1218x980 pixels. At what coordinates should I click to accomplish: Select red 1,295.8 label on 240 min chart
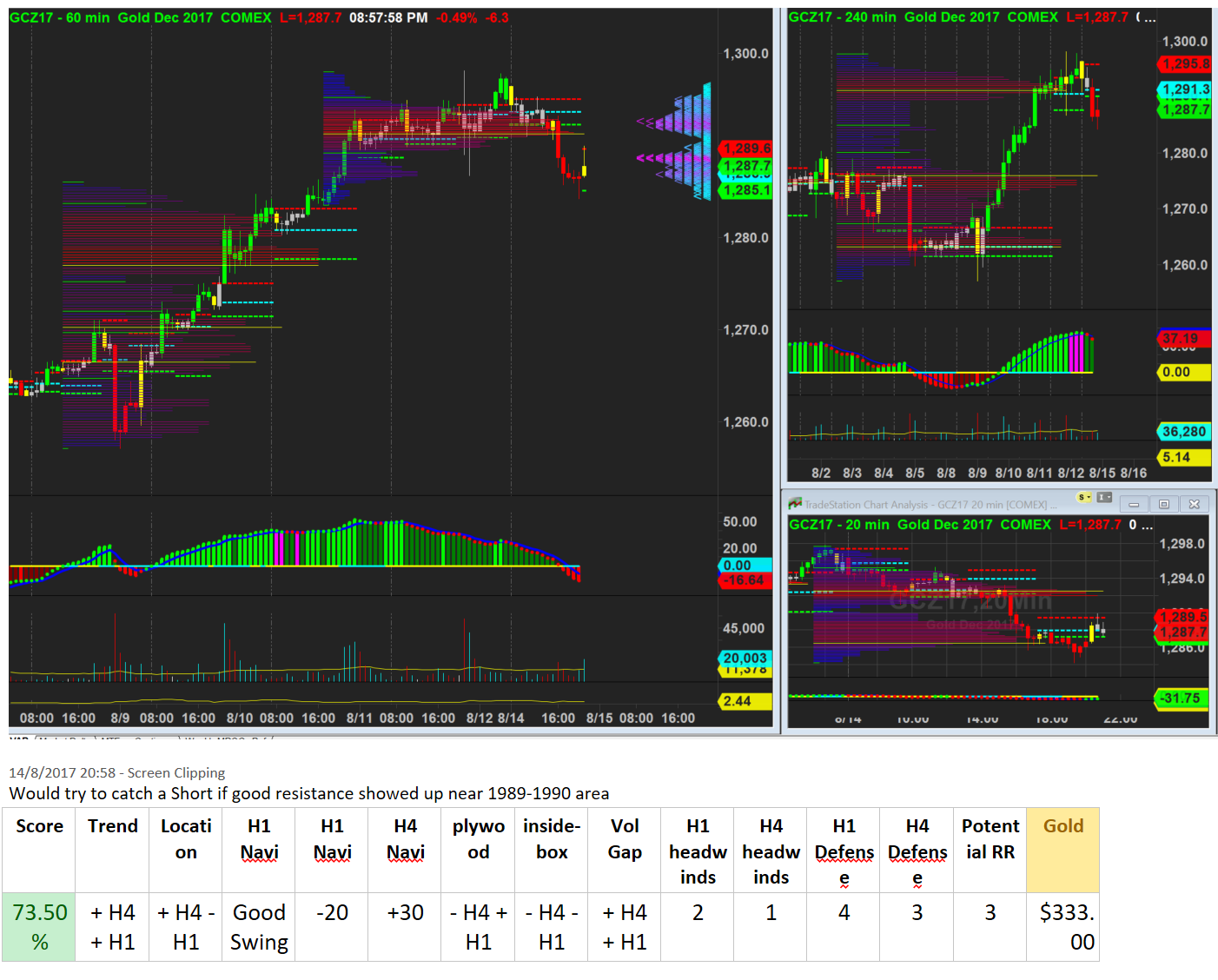point(1184,64)
